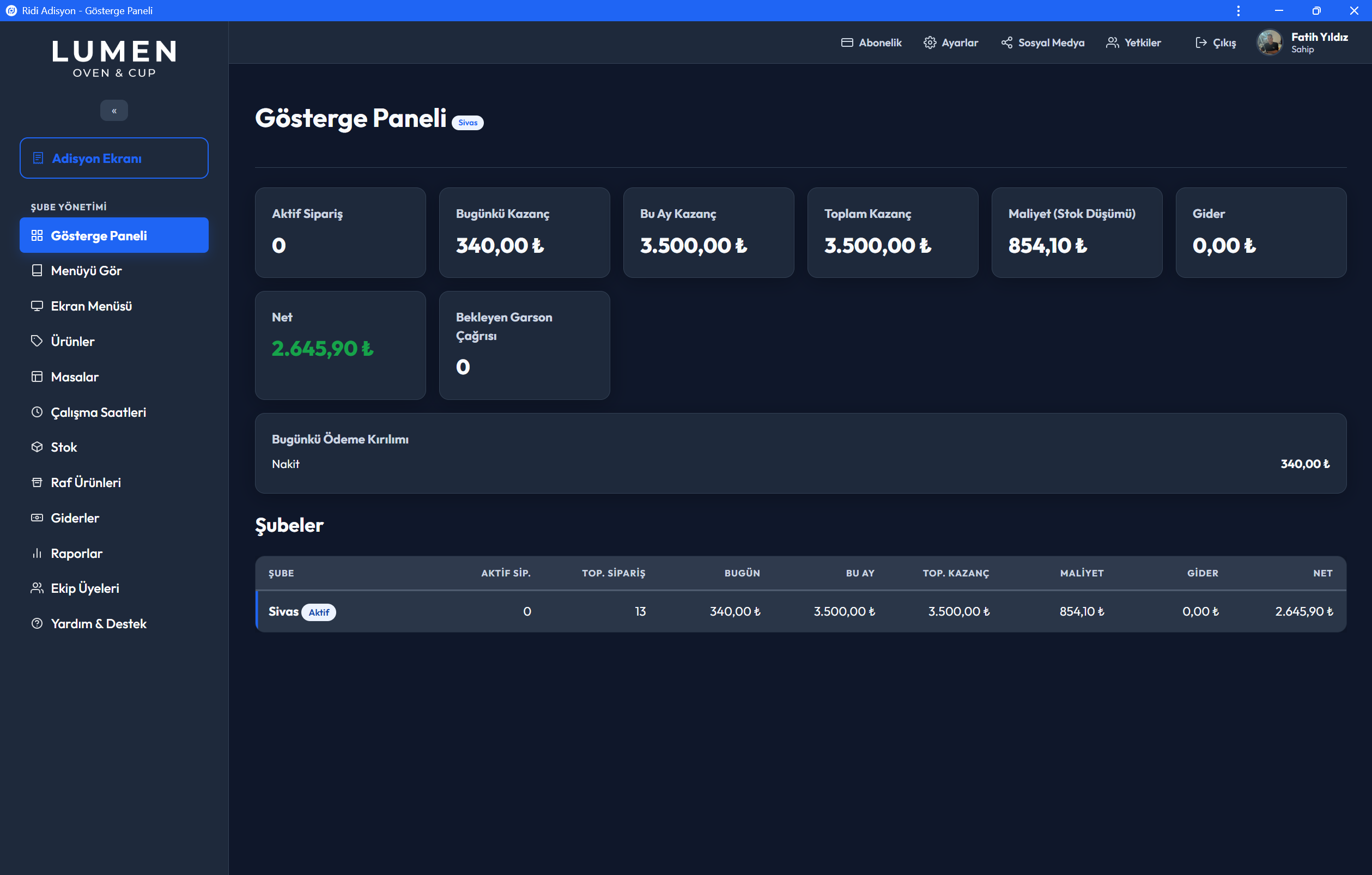Click the Sivas branch name in table
Image resolution: width=1372 pixels, height=875 pixels.
tap(283, 611)
